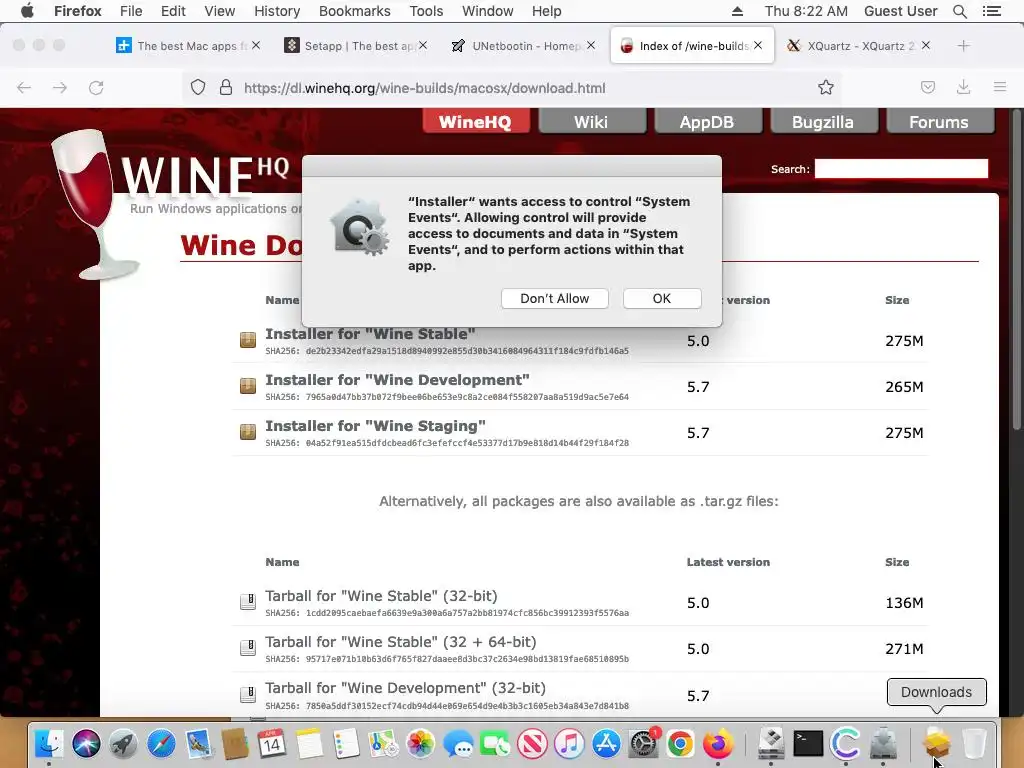Open the Bookmarks menu
This screenshot has width=1024, height=768.
[355, 11]
